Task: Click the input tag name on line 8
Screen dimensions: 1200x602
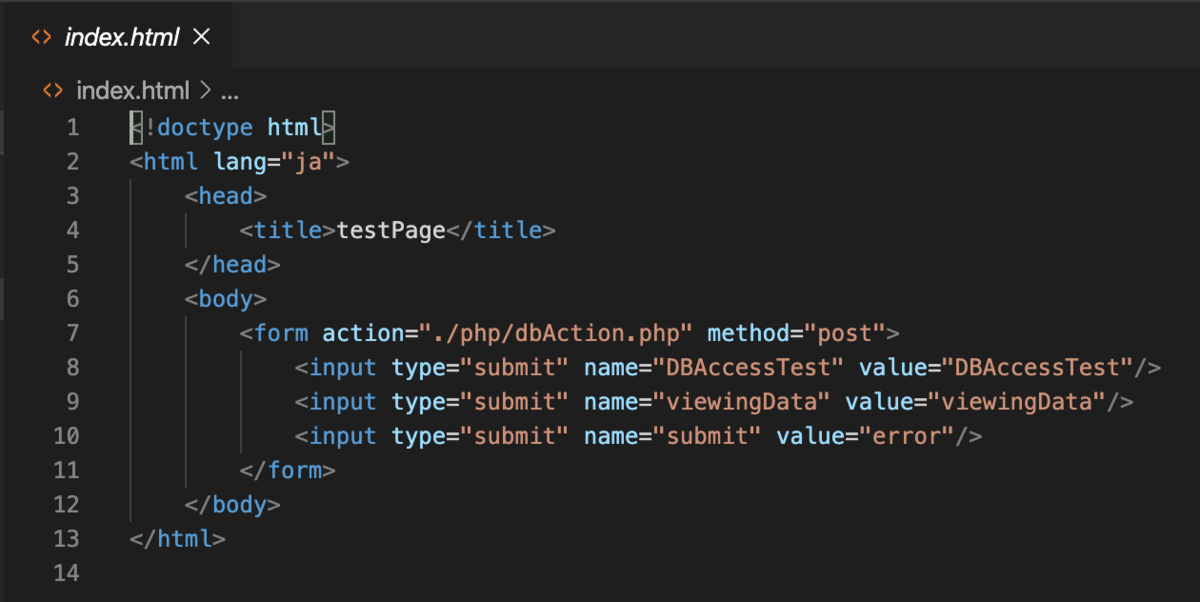Action: tap(343, 367)
